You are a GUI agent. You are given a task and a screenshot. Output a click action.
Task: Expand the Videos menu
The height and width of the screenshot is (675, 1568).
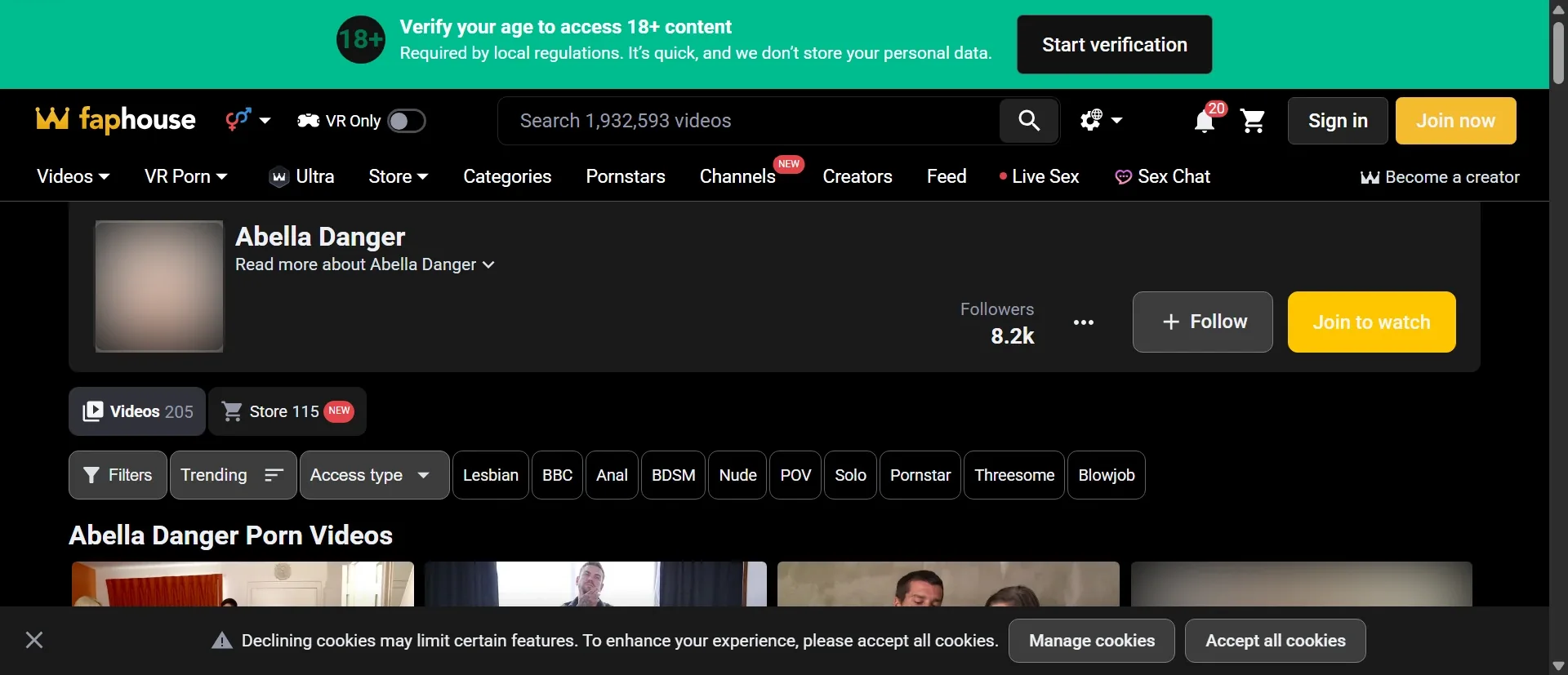tap(73, 176)
